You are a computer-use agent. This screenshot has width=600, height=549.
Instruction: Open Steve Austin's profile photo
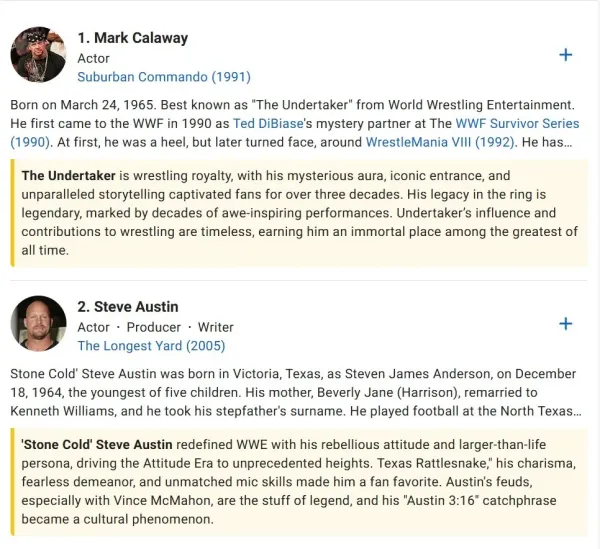click(38, 323)
